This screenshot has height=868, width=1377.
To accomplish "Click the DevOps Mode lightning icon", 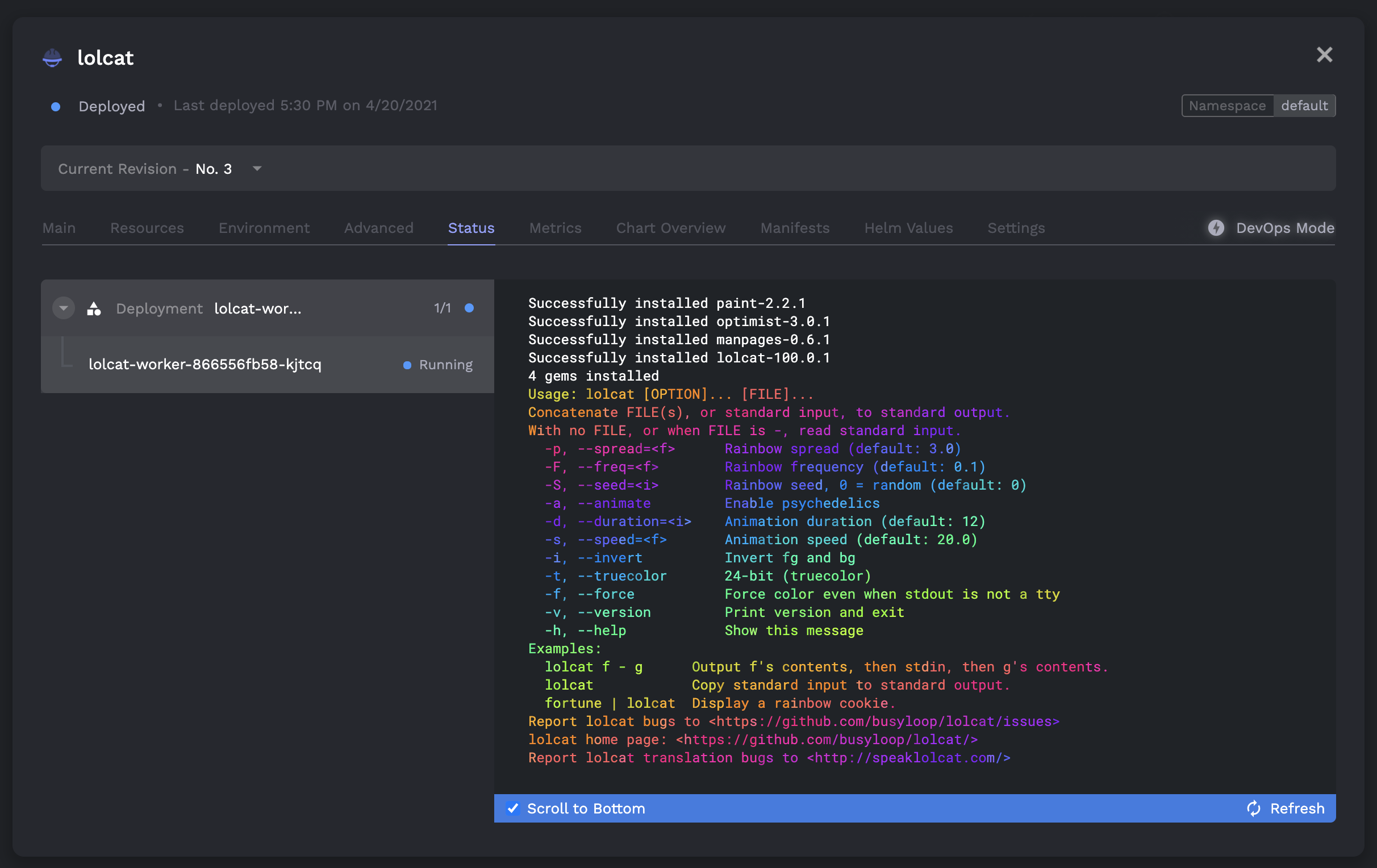I will point(1216,228).
